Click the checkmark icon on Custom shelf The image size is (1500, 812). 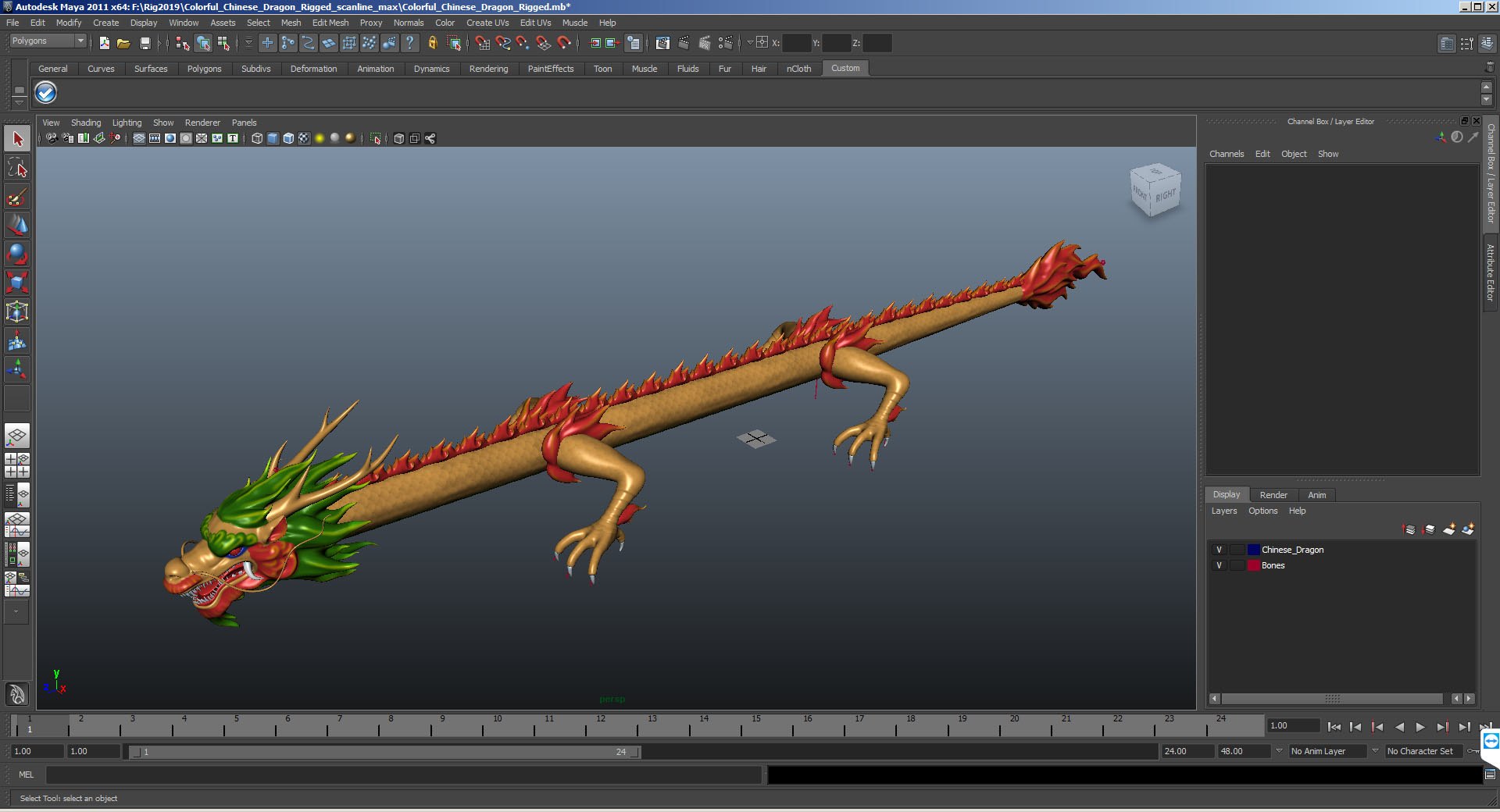click(x=46, y=93)
